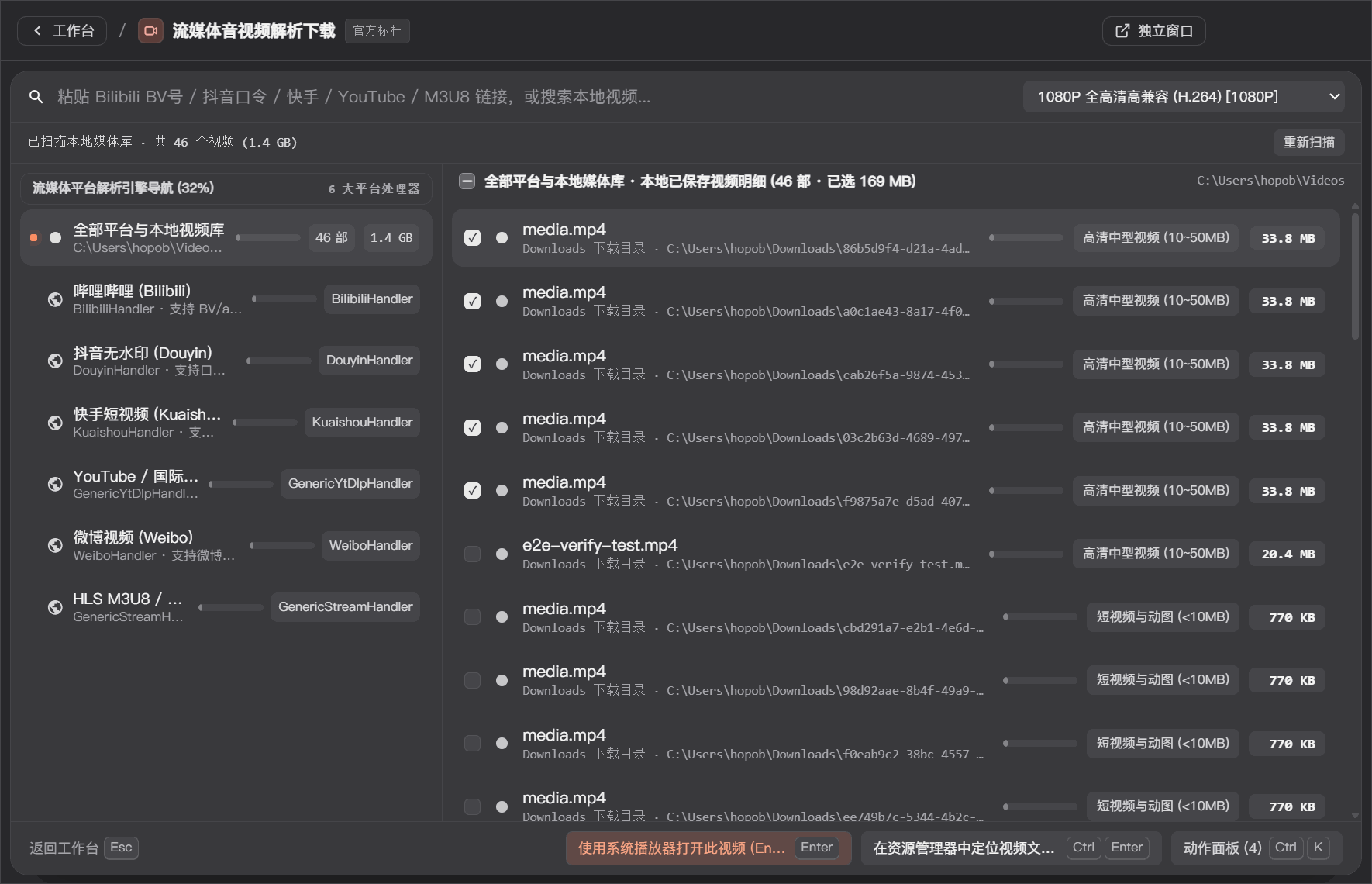Click 流媒体平台解析引擎导航 (32%) header

pos(123,188)
